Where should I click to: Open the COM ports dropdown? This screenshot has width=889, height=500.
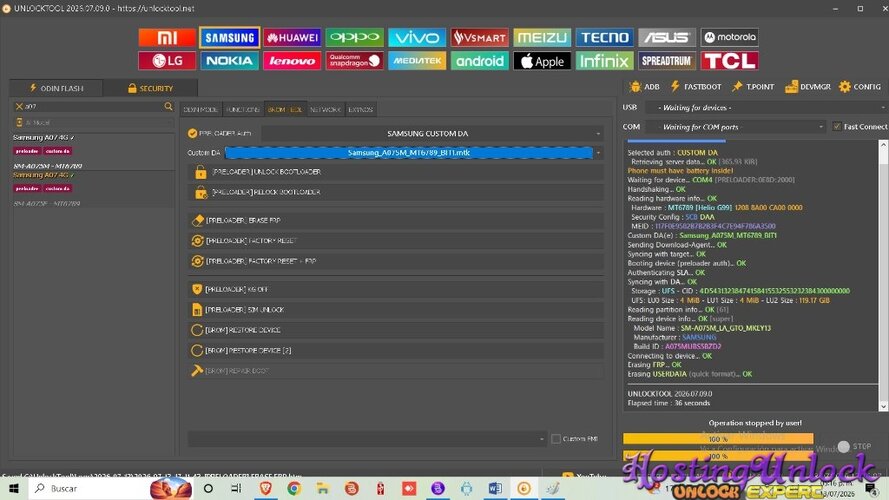coord(736,127)
